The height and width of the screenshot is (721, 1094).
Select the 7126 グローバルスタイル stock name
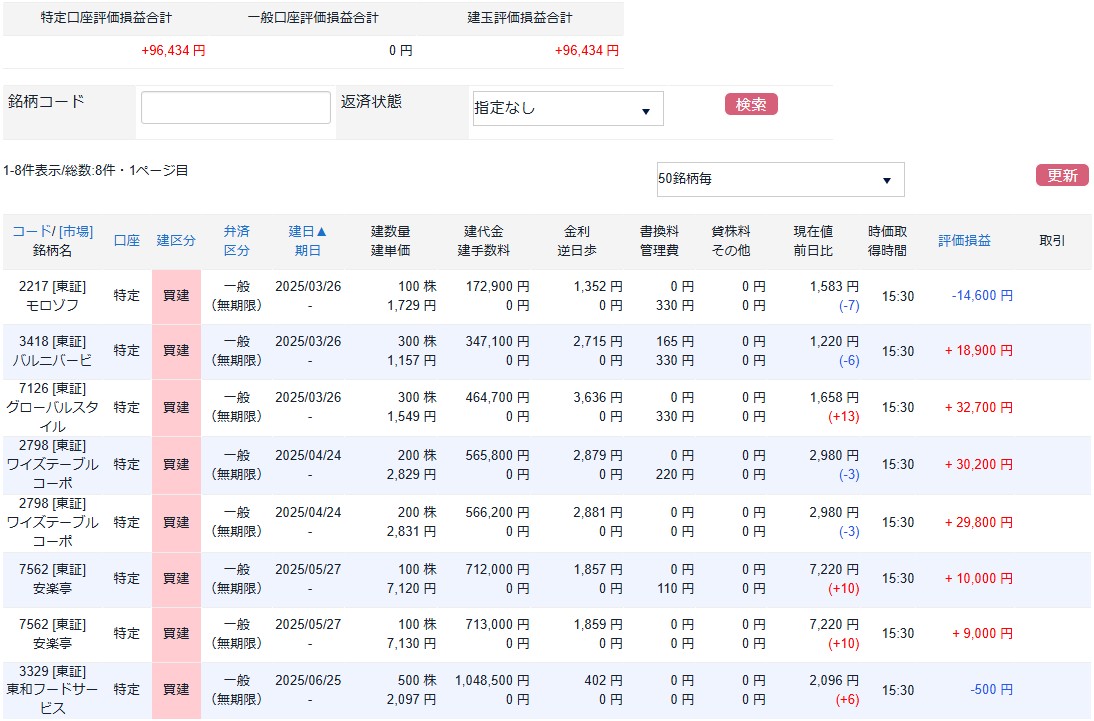(x=52, y=417)
